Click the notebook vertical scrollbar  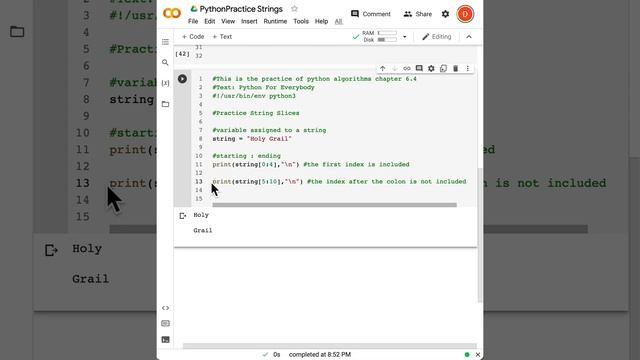(480, 235)
